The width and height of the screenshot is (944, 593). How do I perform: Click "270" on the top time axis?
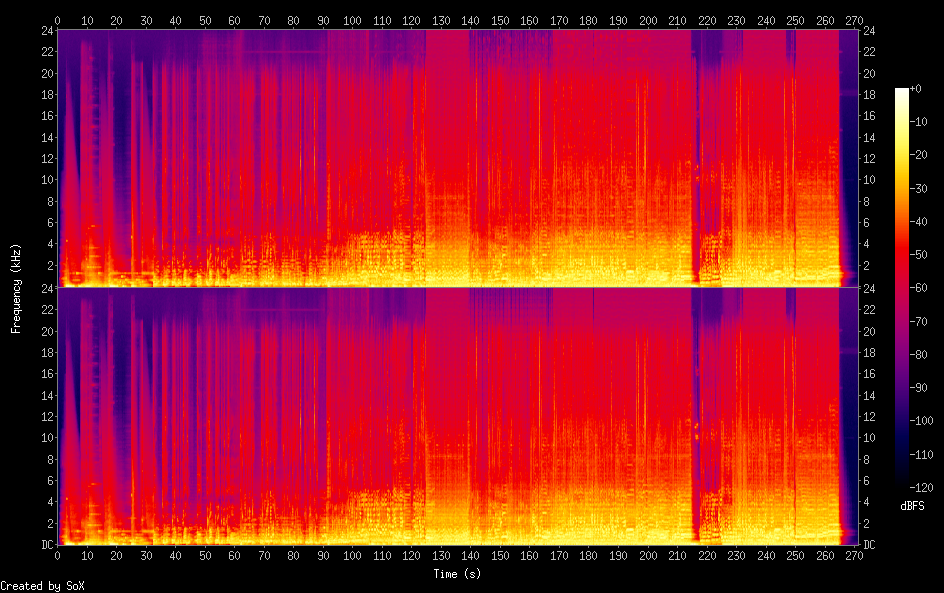854,20
